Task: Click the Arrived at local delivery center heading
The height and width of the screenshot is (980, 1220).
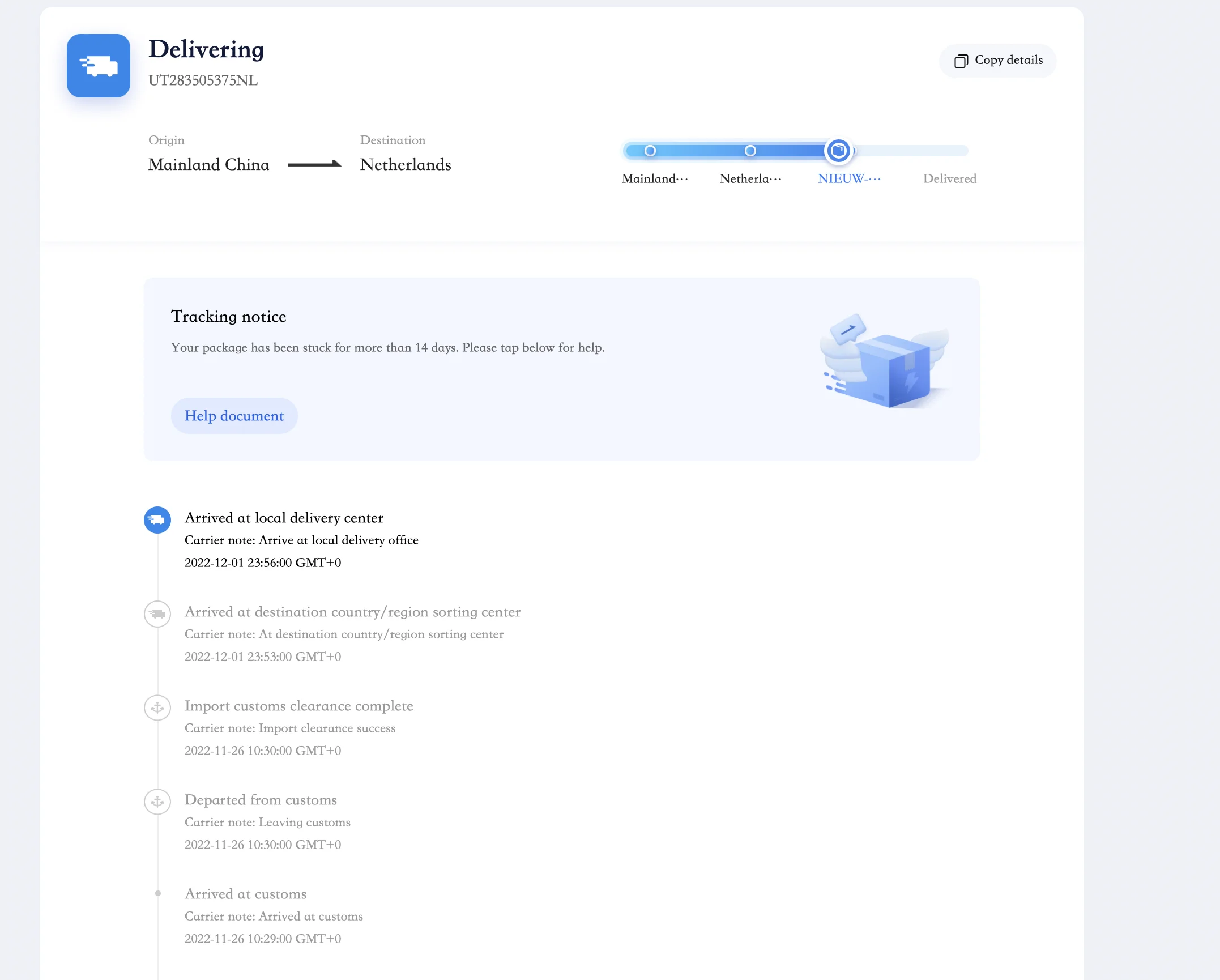Action: [x=284, y=518]
